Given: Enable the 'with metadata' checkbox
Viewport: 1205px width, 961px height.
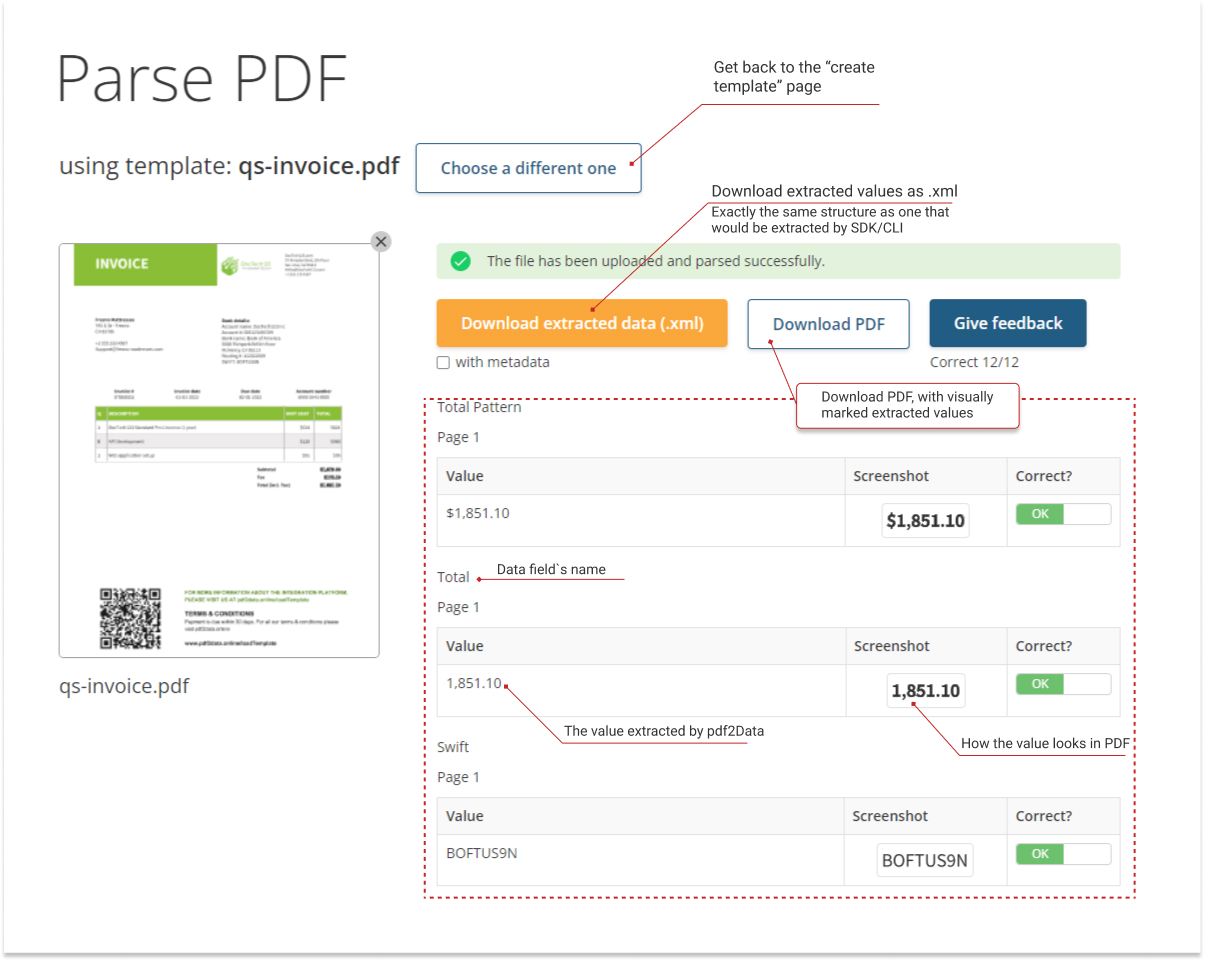Looking at the screenshot, I should point(443,363).
